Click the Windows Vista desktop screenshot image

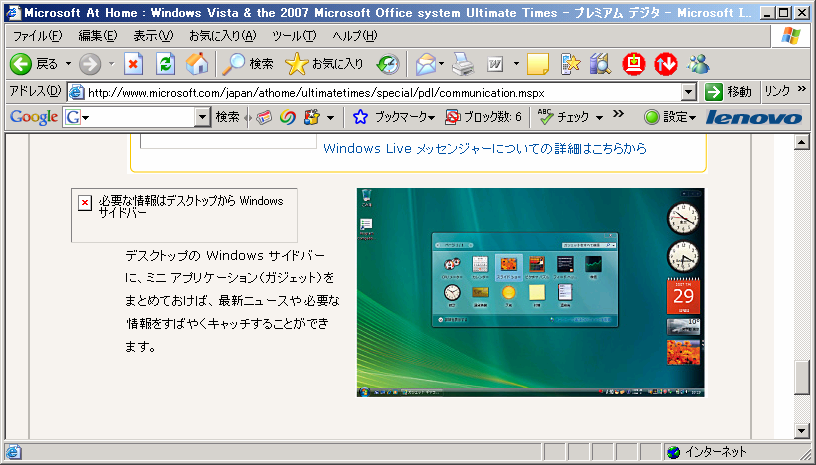coord(530,292)
